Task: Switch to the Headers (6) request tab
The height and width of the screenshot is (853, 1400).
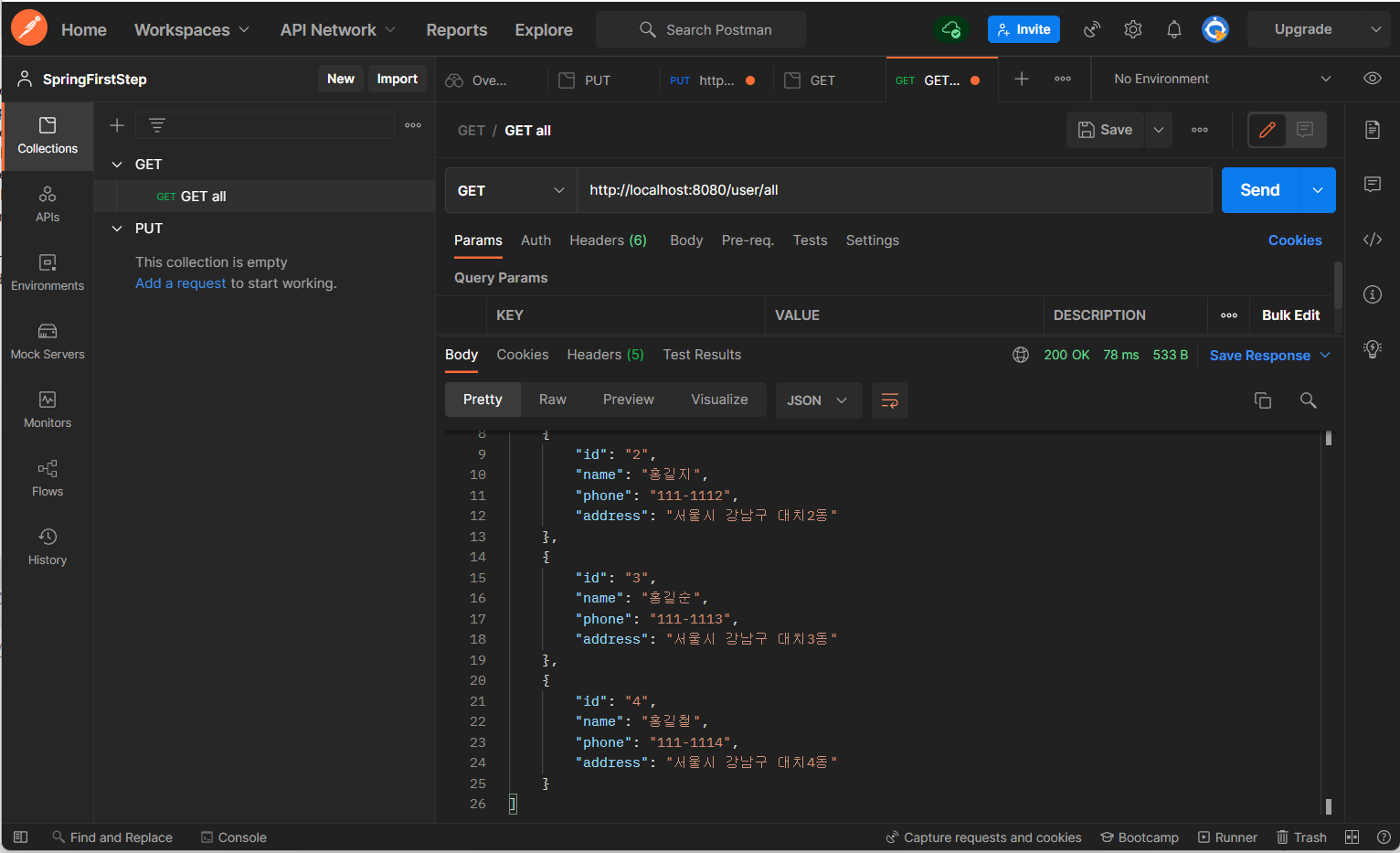Action: pos(608,240)
